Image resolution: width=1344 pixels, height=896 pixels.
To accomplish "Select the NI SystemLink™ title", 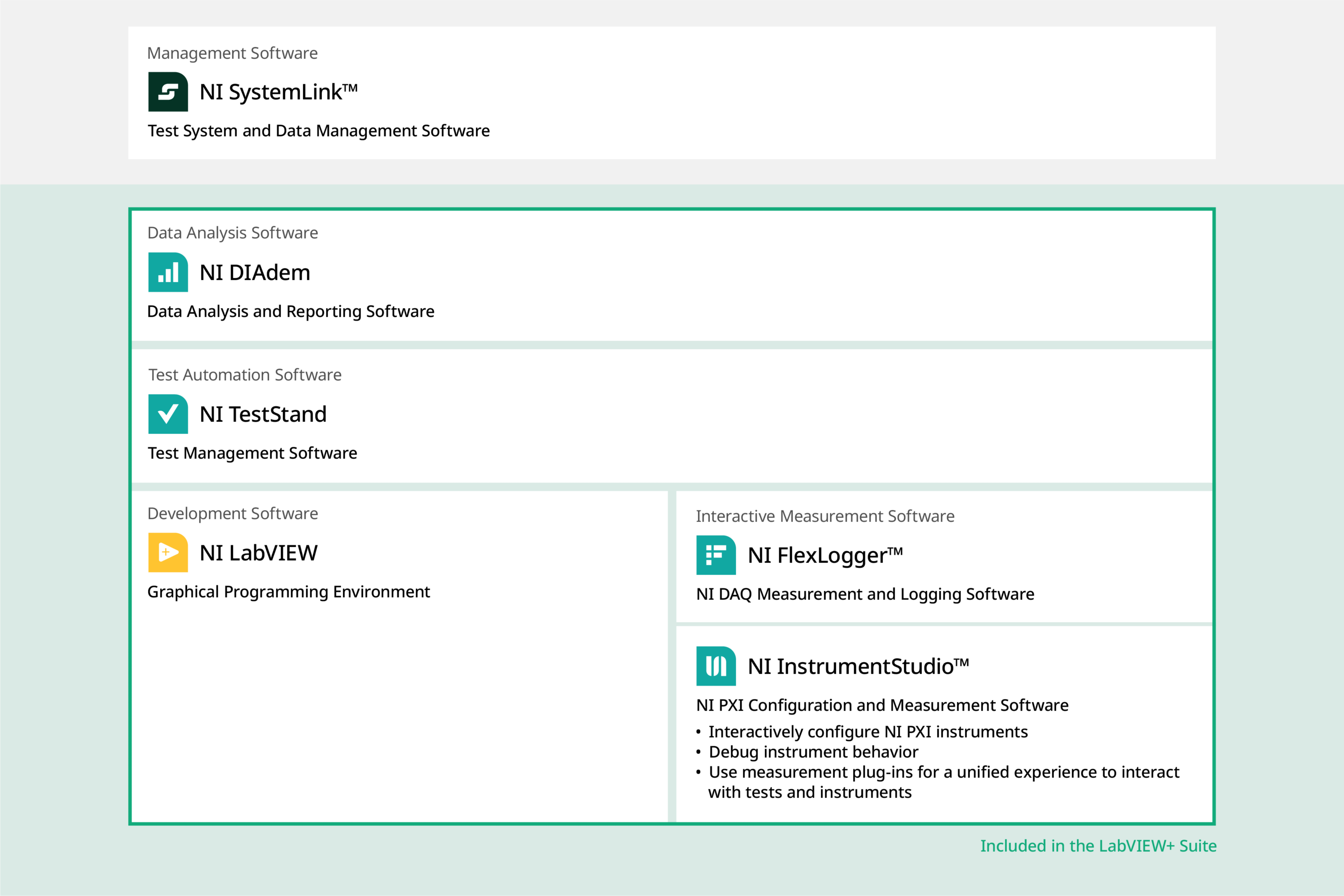I will point(278,92).
